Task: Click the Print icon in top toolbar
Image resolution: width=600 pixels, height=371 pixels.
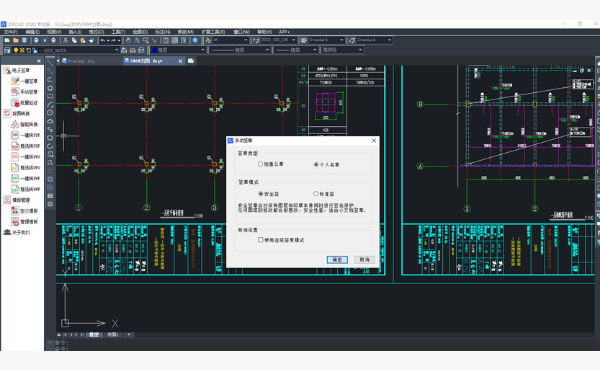Action: click(36, 40)
